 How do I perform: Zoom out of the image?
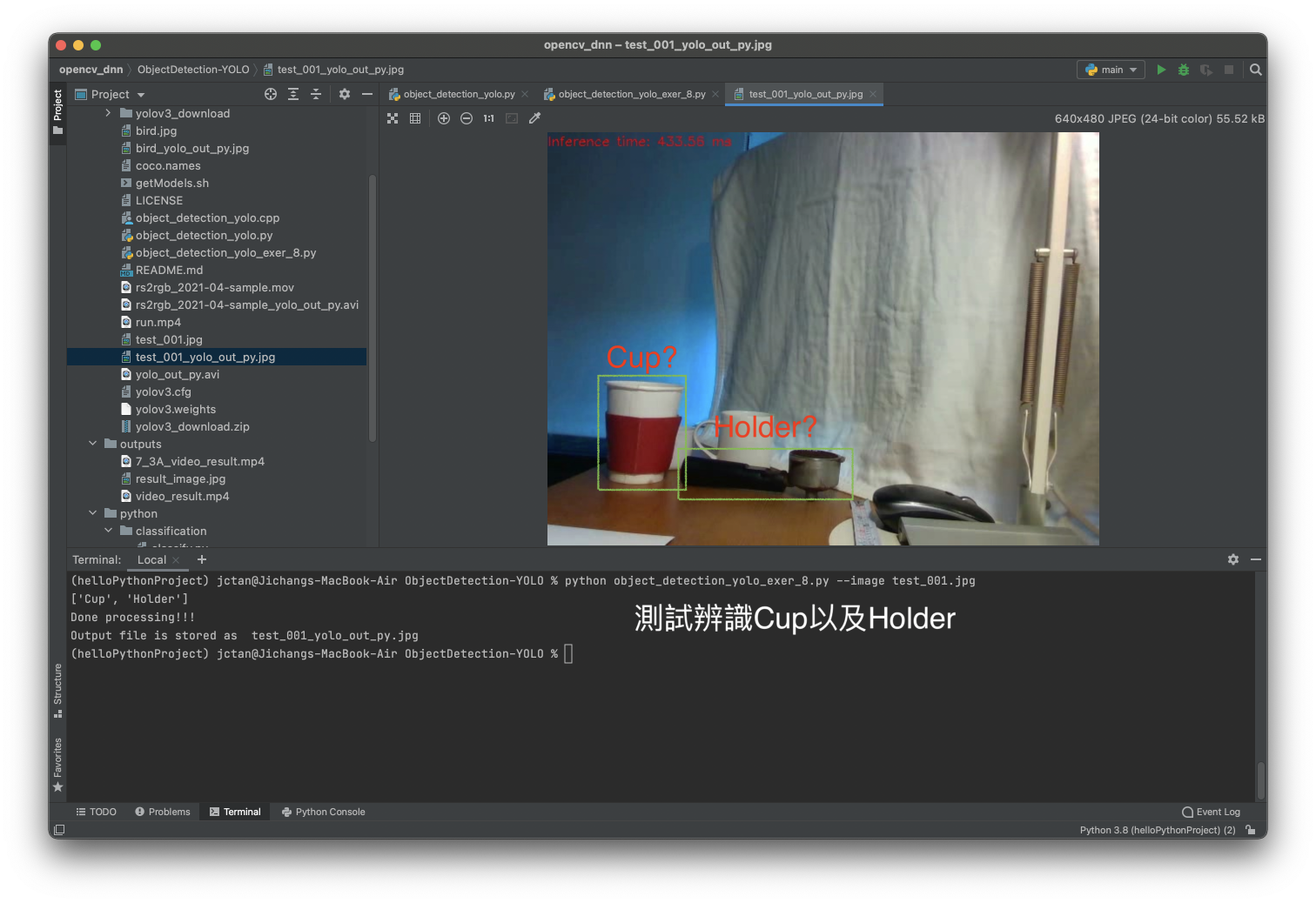click(x=467, y=118)
